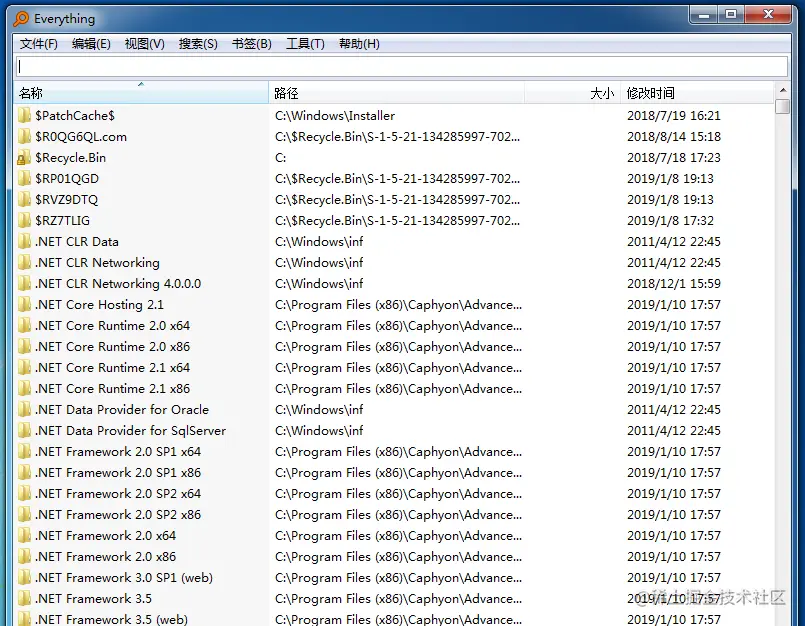Open the 编辑(E) menu

(91, 44)
